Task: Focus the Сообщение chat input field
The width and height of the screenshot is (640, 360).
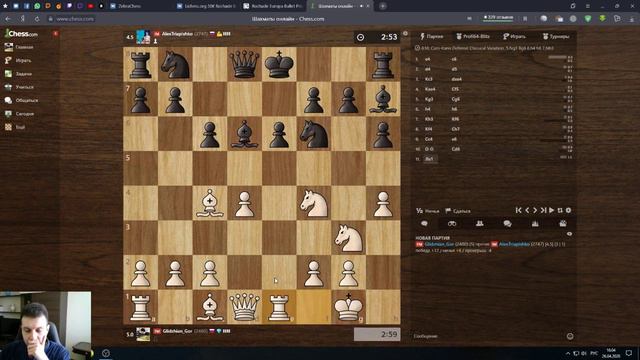Action: [488, 336]
